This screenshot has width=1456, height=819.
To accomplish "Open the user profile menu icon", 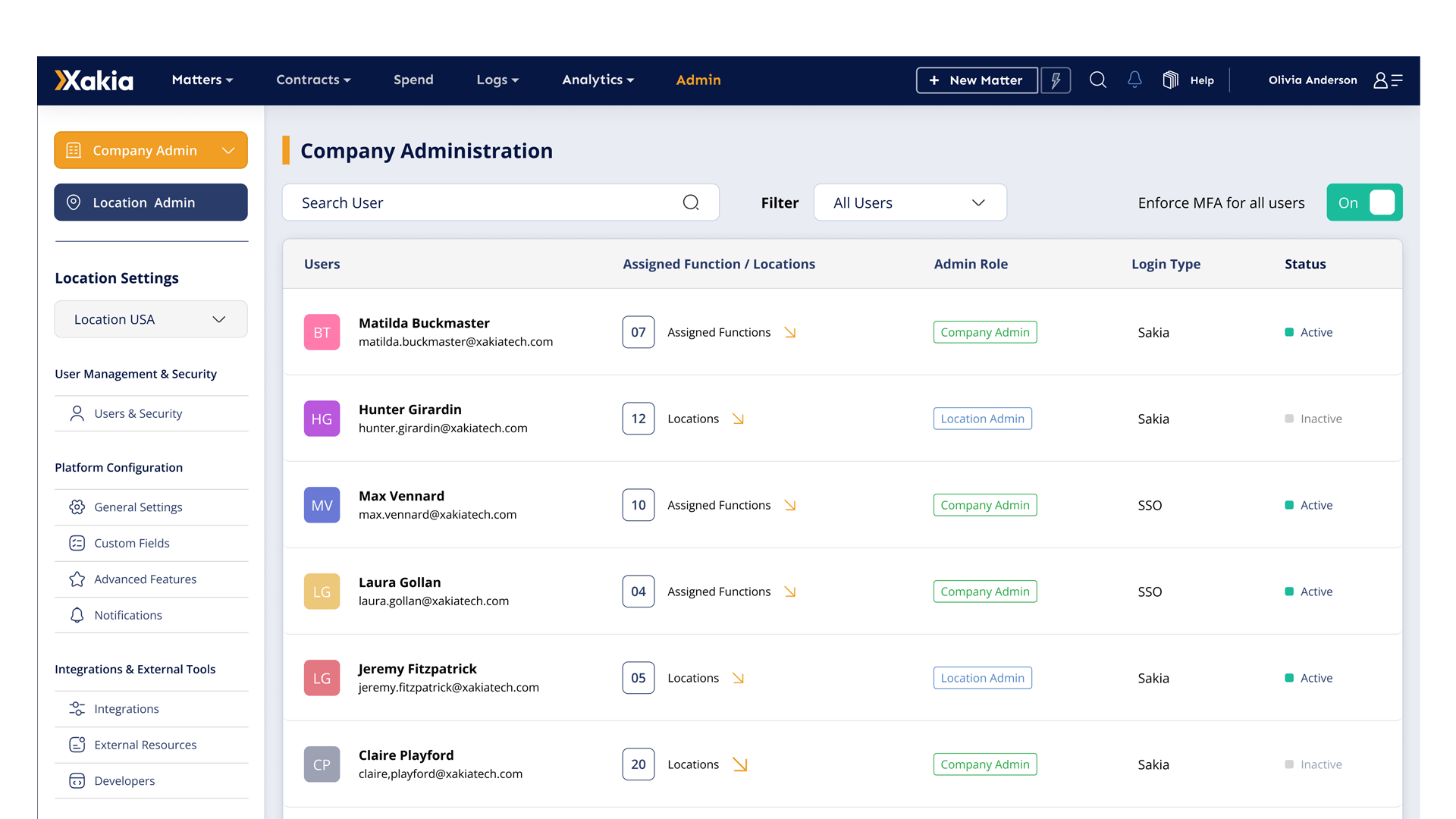I will coord(1388,80).
